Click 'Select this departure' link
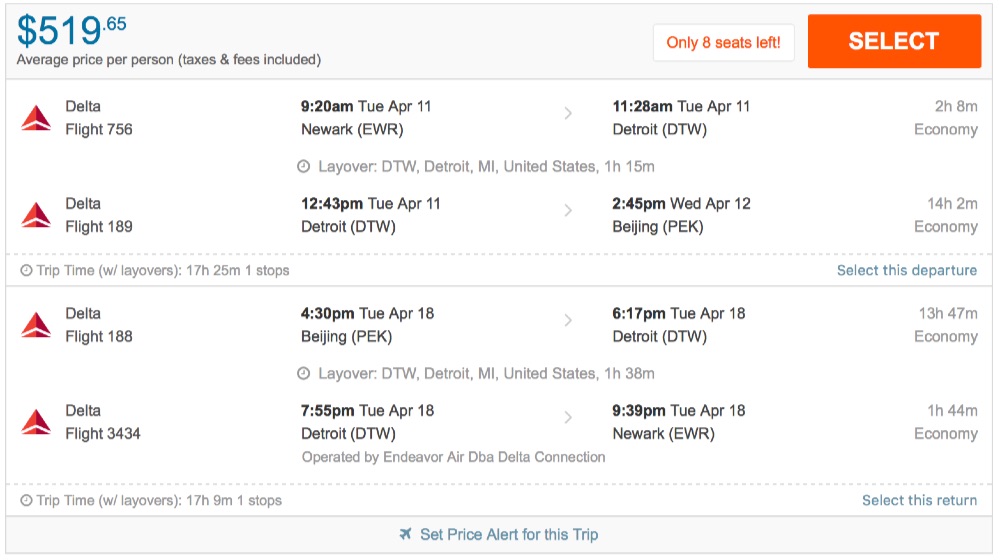Screen dimensions: 1000x560 [x=906, y=270]
